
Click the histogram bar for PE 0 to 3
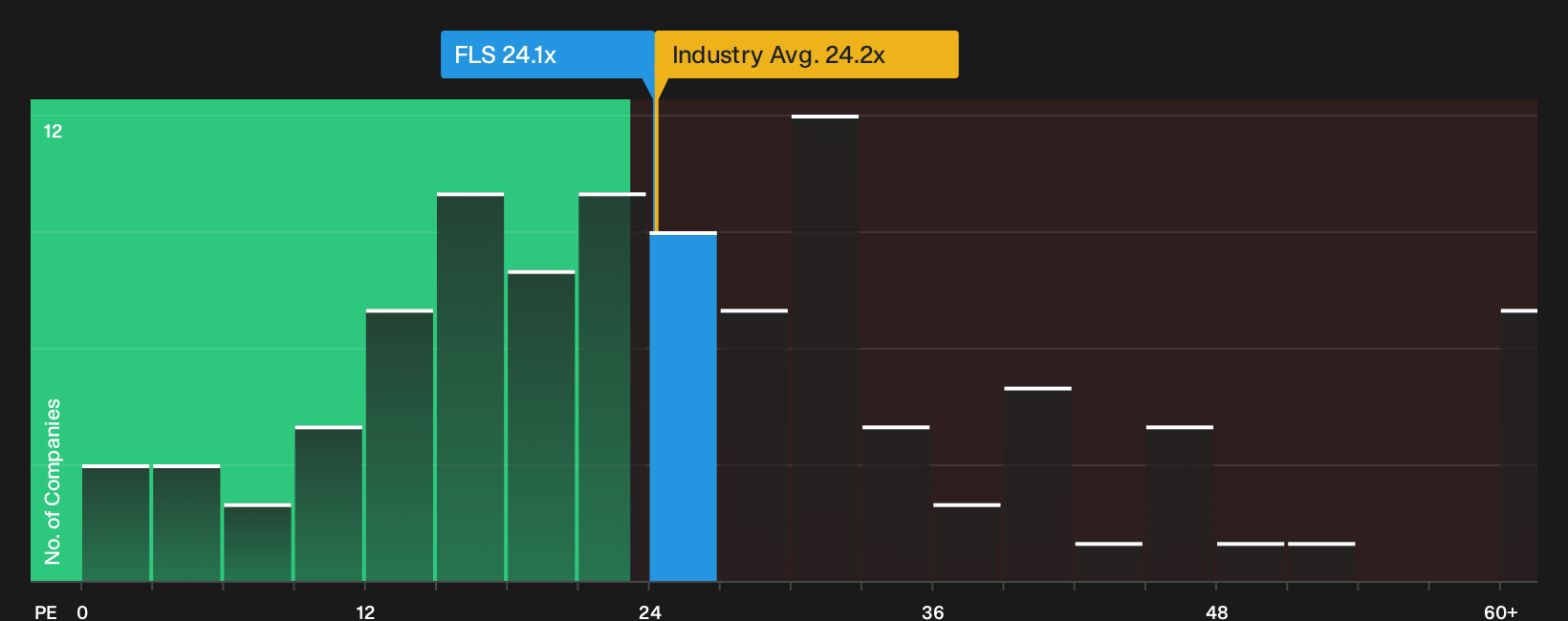tap(116, 524)
